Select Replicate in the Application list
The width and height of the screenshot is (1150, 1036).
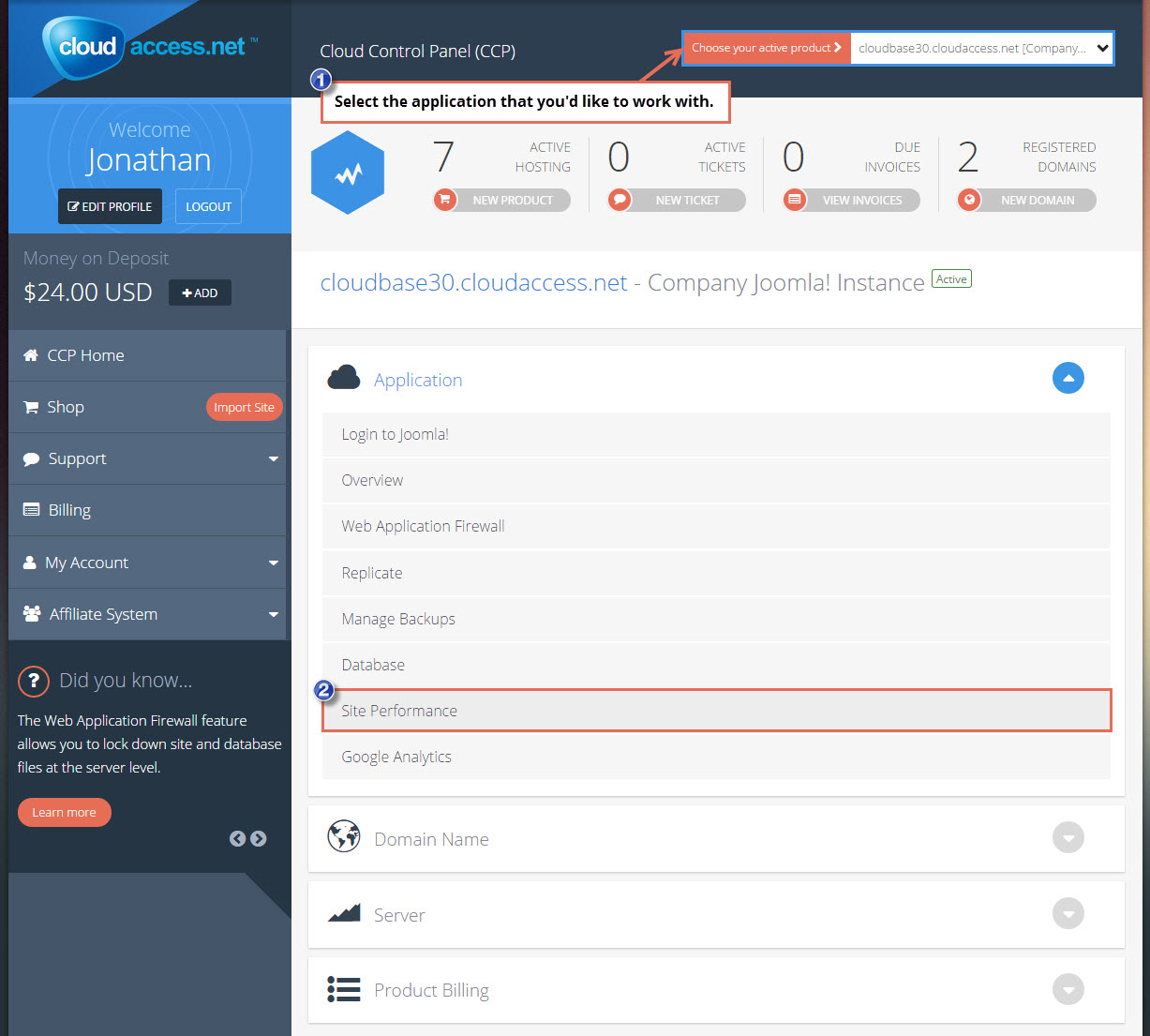[x=716, y=573]
